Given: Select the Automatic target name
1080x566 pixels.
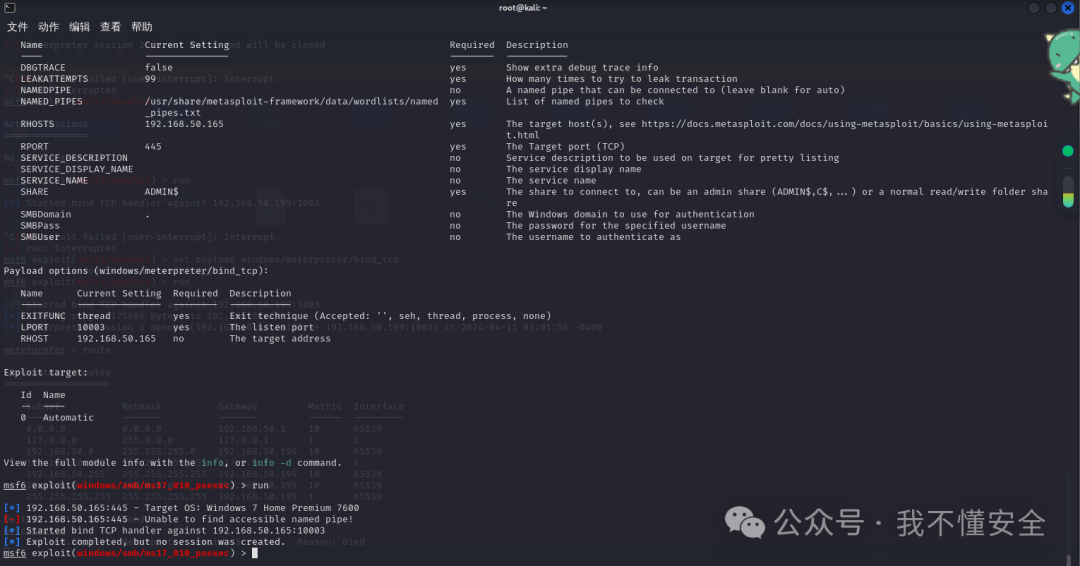Looking at the screenshot, I should coord(68,417).
